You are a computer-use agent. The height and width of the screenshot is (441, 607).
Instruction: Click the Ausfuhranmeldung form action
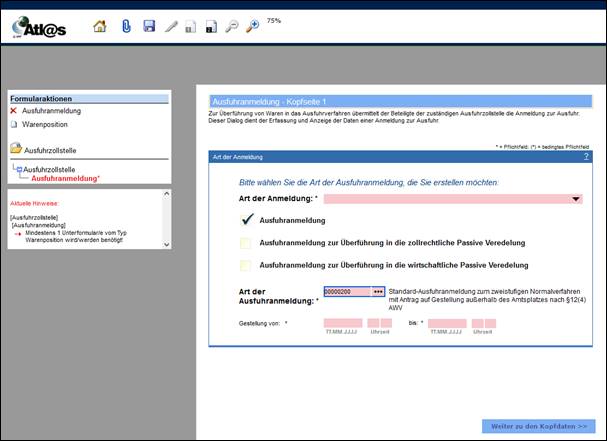point(51,111)
